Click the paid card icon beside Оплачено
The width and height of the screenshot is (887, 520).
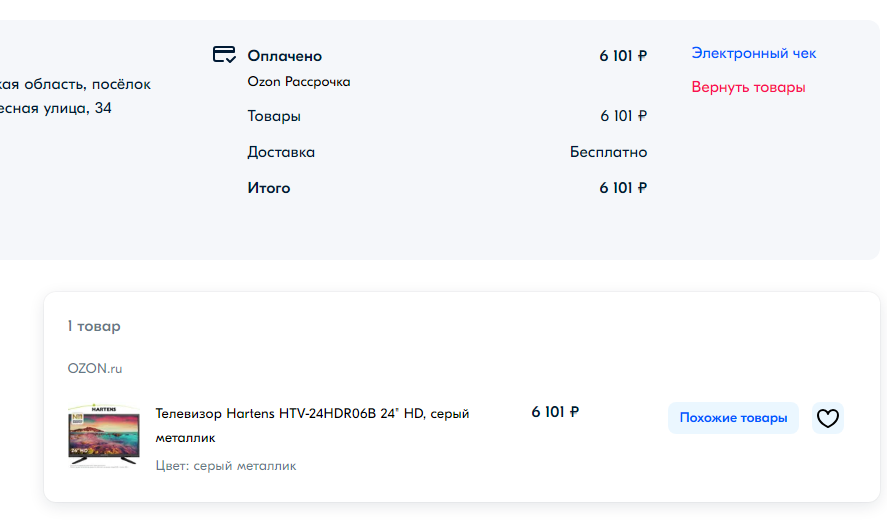(x=224, y=54)
